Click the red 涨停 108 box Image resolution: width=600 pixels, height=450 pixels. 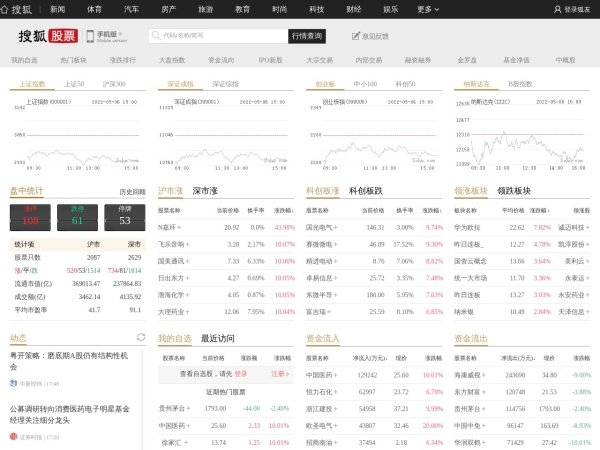pyautogui.click(x=31, y=215)
